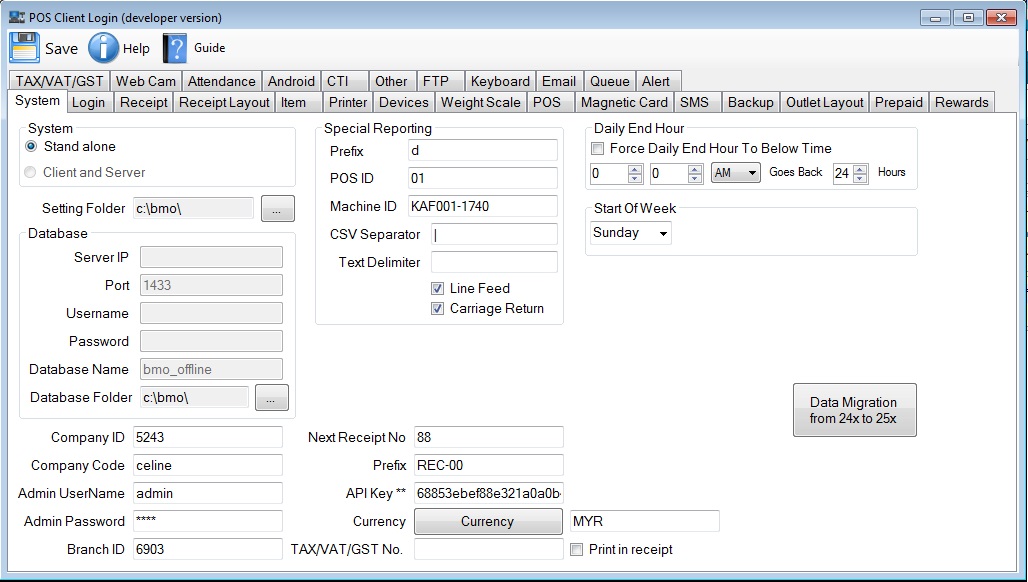This screenshot has width=1028, height=582.
Task: Increase the Goes Back hours spinner
Action: point(860,169)
